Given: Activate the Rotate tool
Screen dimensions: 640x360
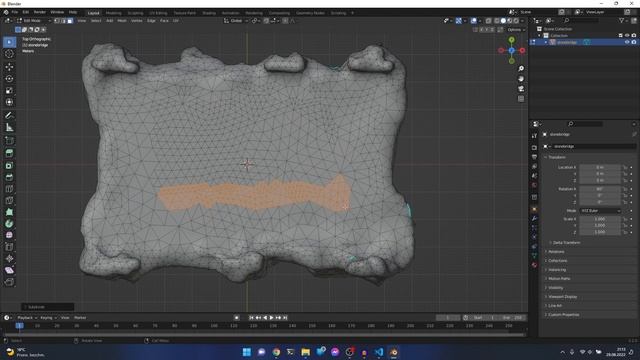Looking at the screenshot, I should tap(9, 79).
